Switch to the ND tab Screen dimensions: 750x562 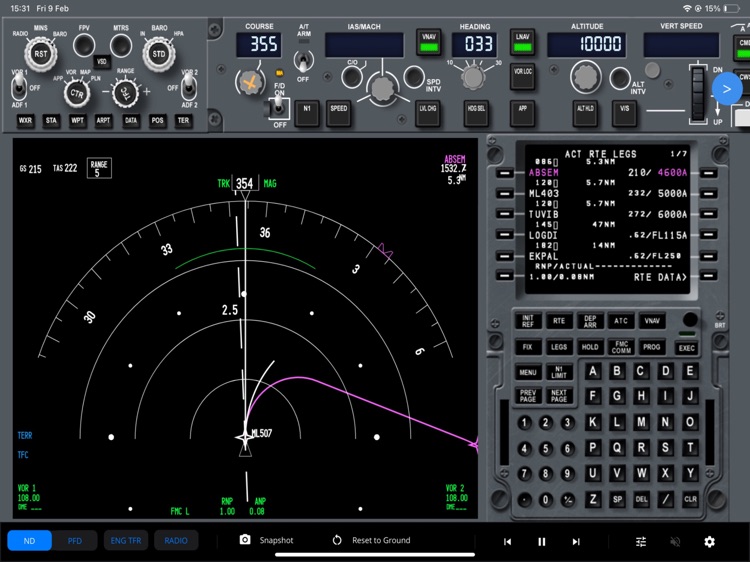[x=29, y=540]
